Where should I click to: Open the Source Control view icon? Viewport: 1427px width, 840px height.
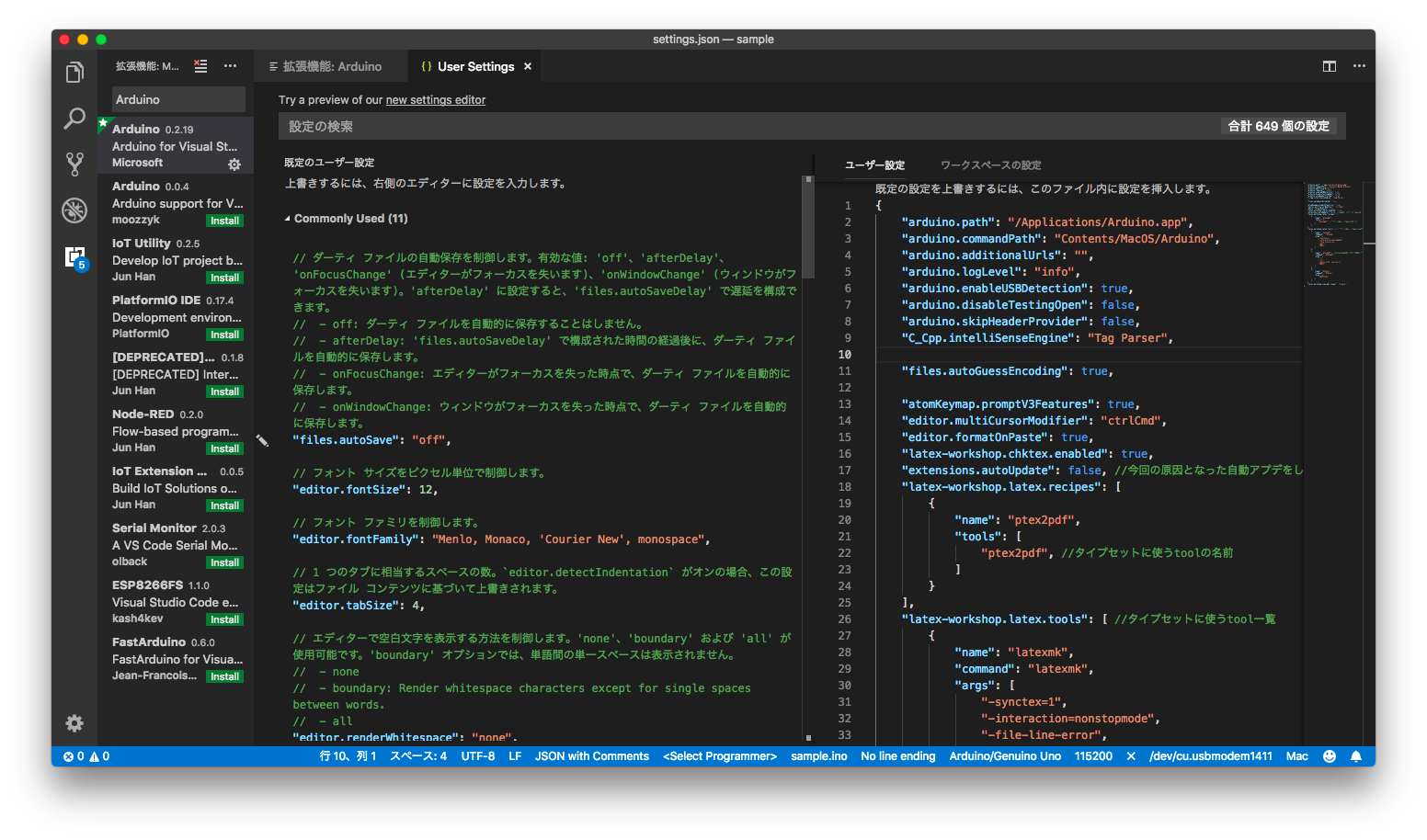click(x=74, y=165)
